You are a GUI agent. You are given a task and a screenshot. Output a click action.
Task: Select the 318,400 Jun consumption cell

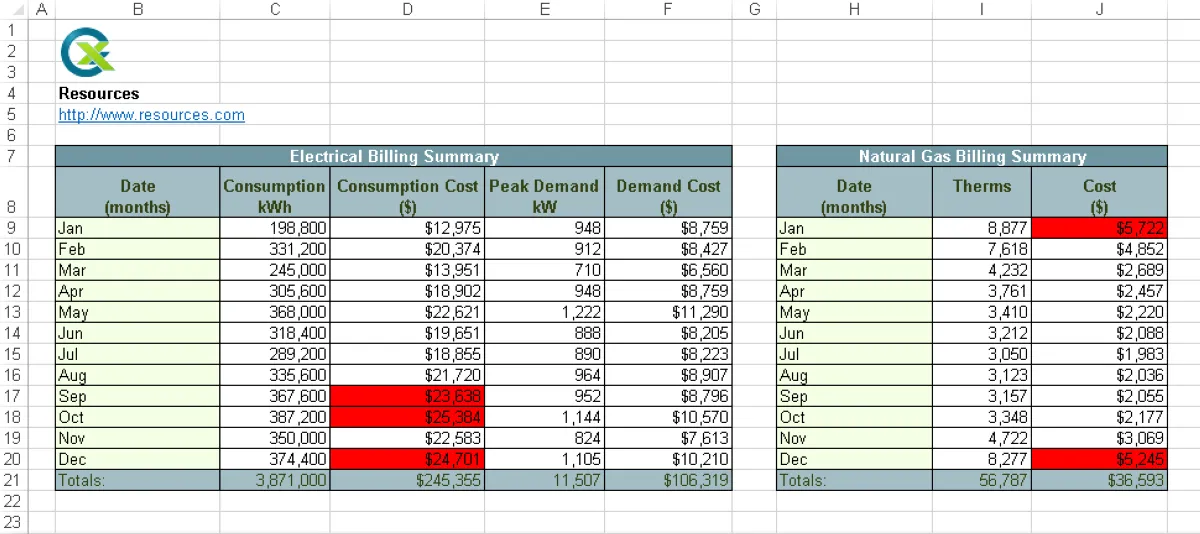[x=275, y=333]
